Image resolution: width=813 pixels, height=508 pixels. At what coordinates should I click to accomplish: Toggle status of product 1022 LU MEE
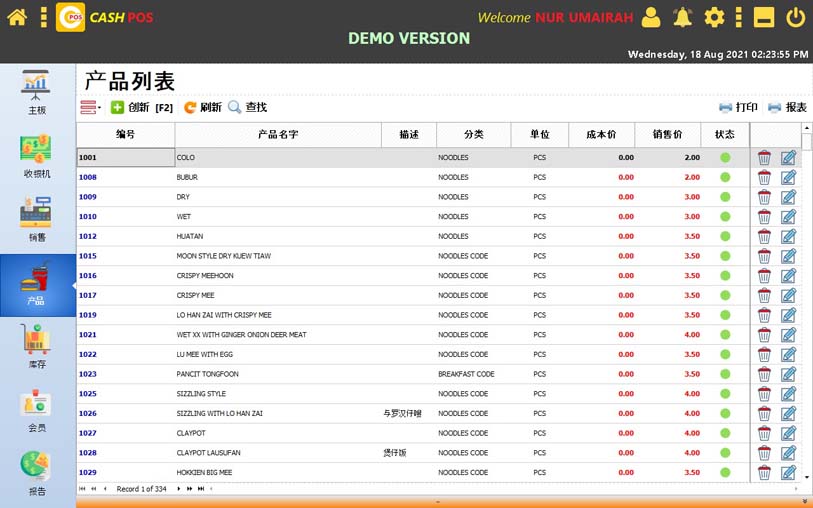pyautogui.click(x=725, y=355)
